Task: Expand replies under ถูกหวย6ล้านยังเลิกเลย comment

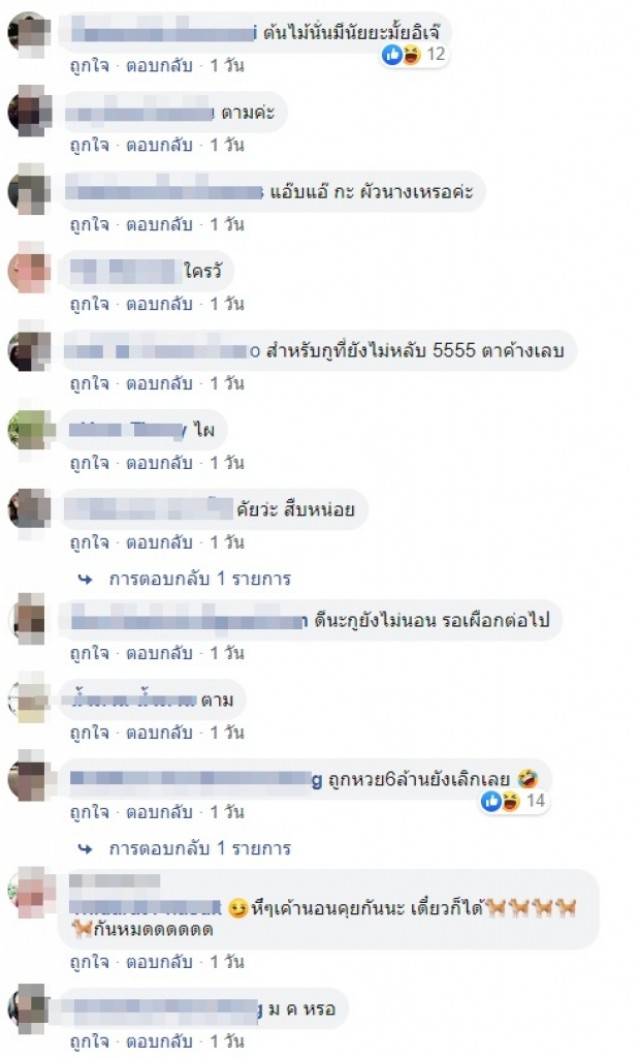Action: pyautogui.click(x=200, y=848)
